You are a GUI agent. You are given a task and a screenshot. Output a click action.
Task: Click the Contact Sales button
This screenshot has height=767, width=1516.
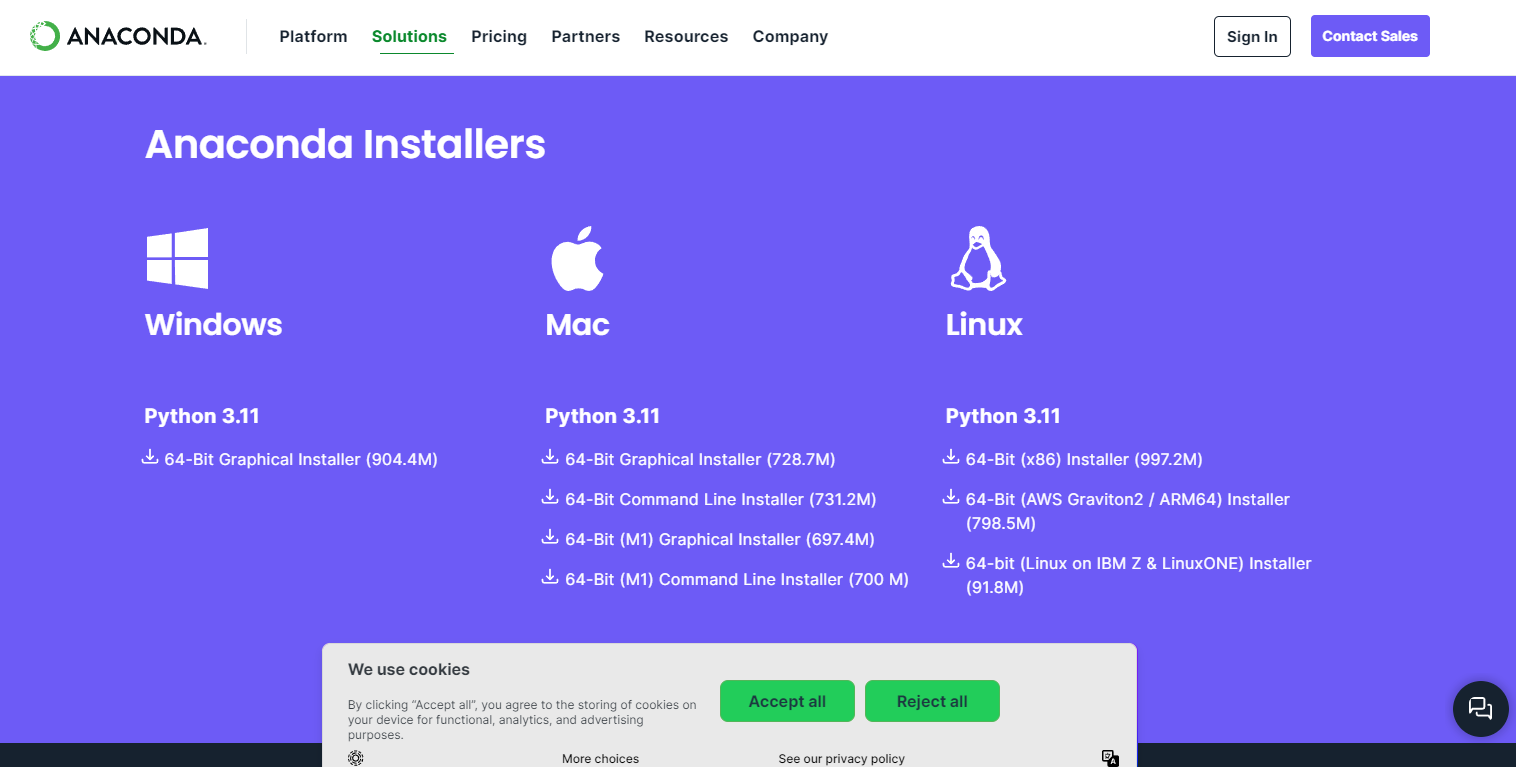coord(1370,36)
